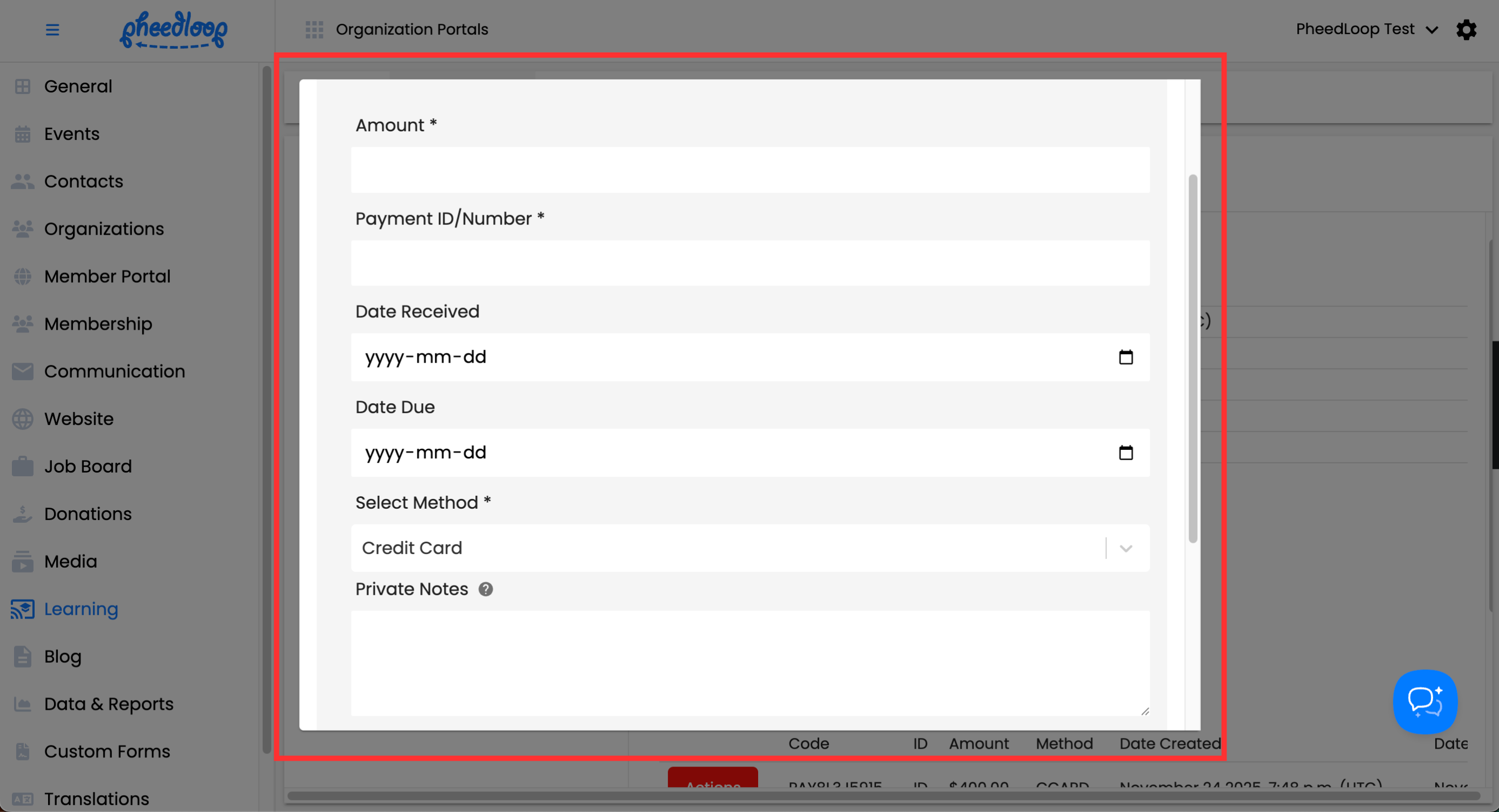Click the hamburger menu icon

52,30
